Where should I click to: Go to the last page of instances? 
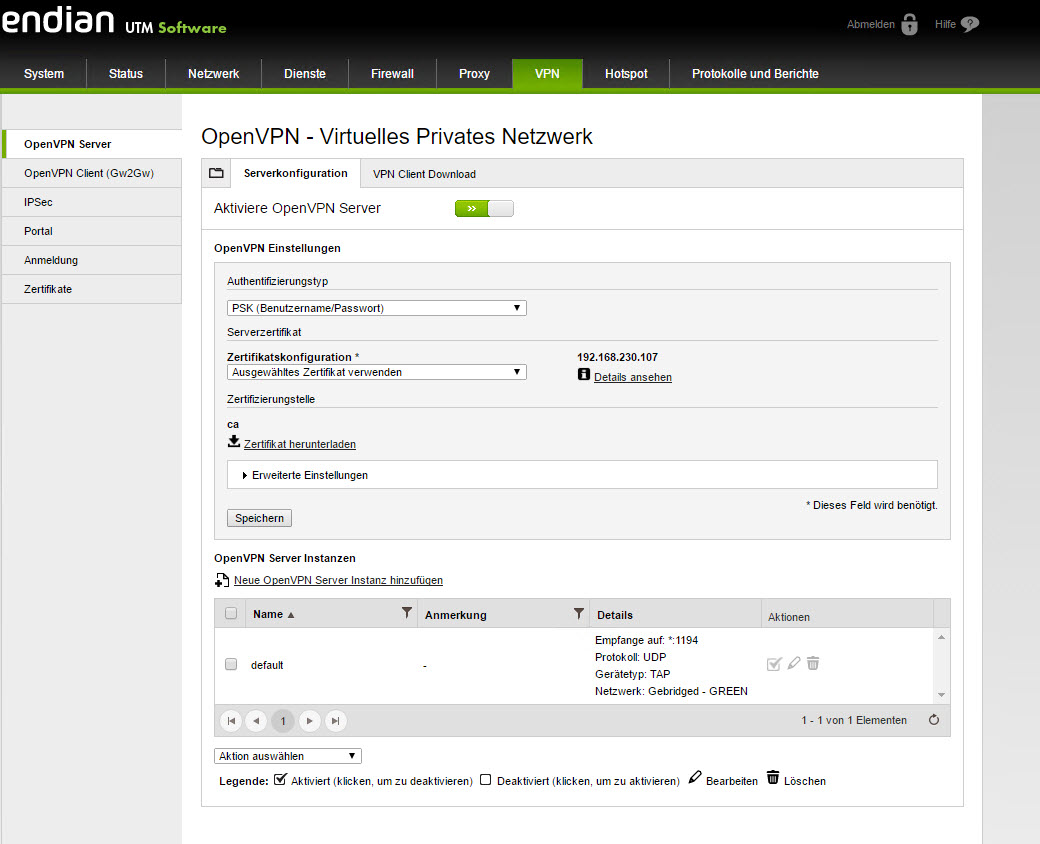[336, 720]
